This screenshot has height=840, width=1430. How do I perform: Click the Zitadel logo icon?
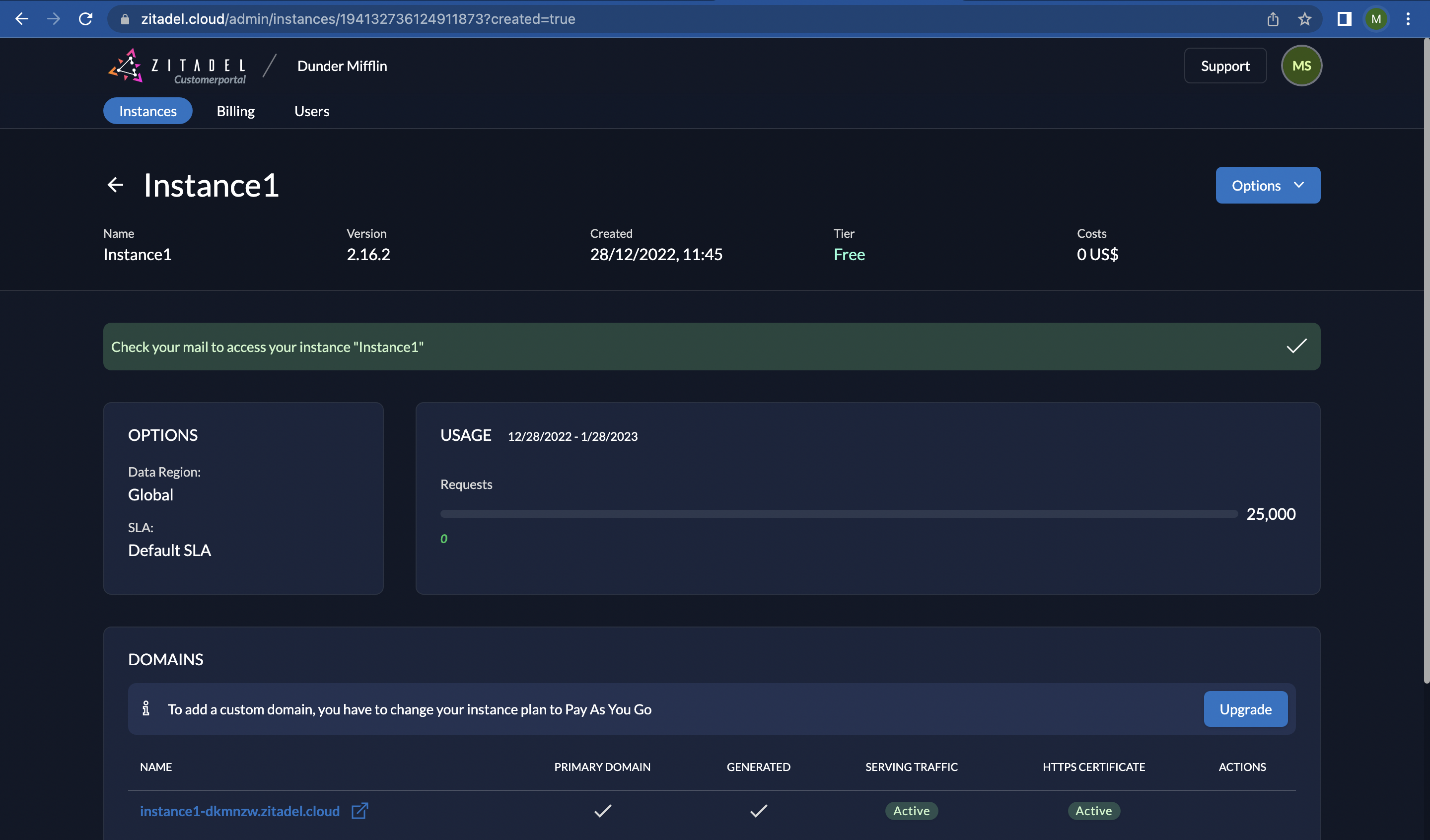[126, 66]
